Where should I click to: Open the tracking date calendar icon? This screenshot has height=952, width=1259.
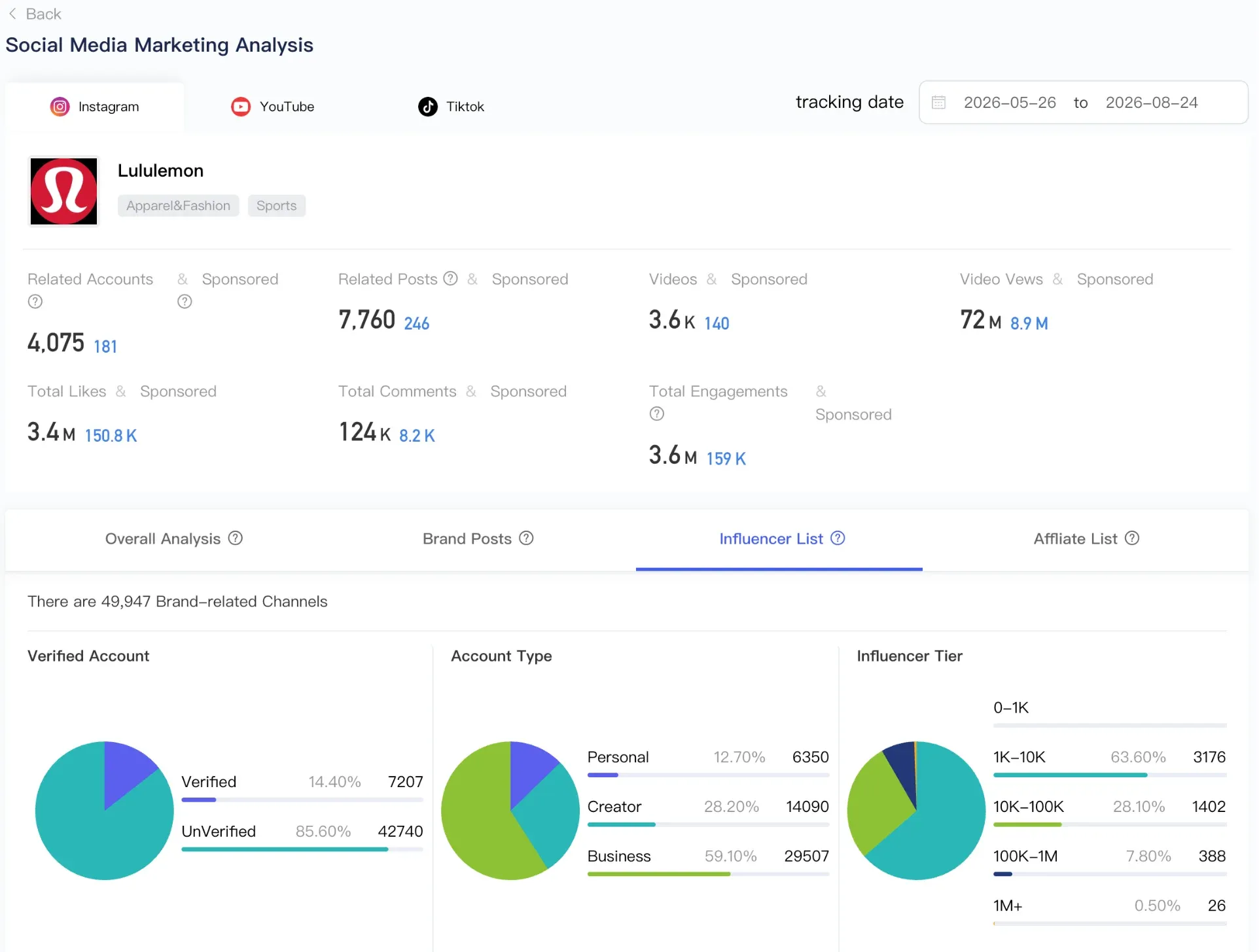(938, 103)
